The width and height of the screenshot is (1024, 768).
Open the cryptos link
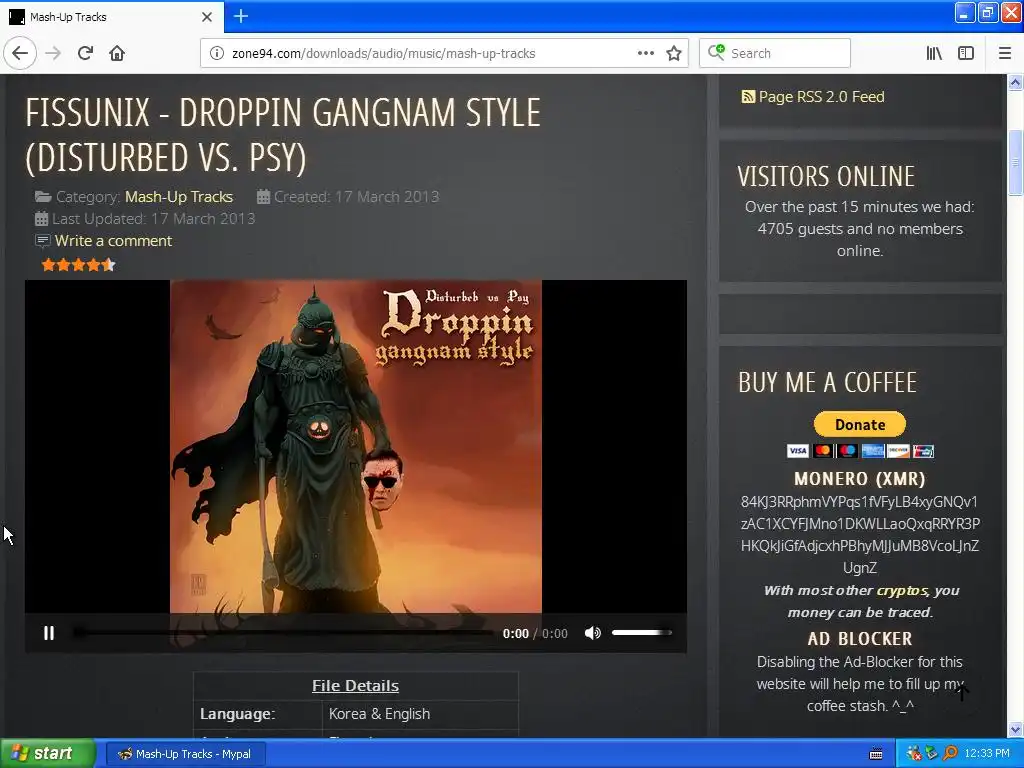[x=902, y=590]
